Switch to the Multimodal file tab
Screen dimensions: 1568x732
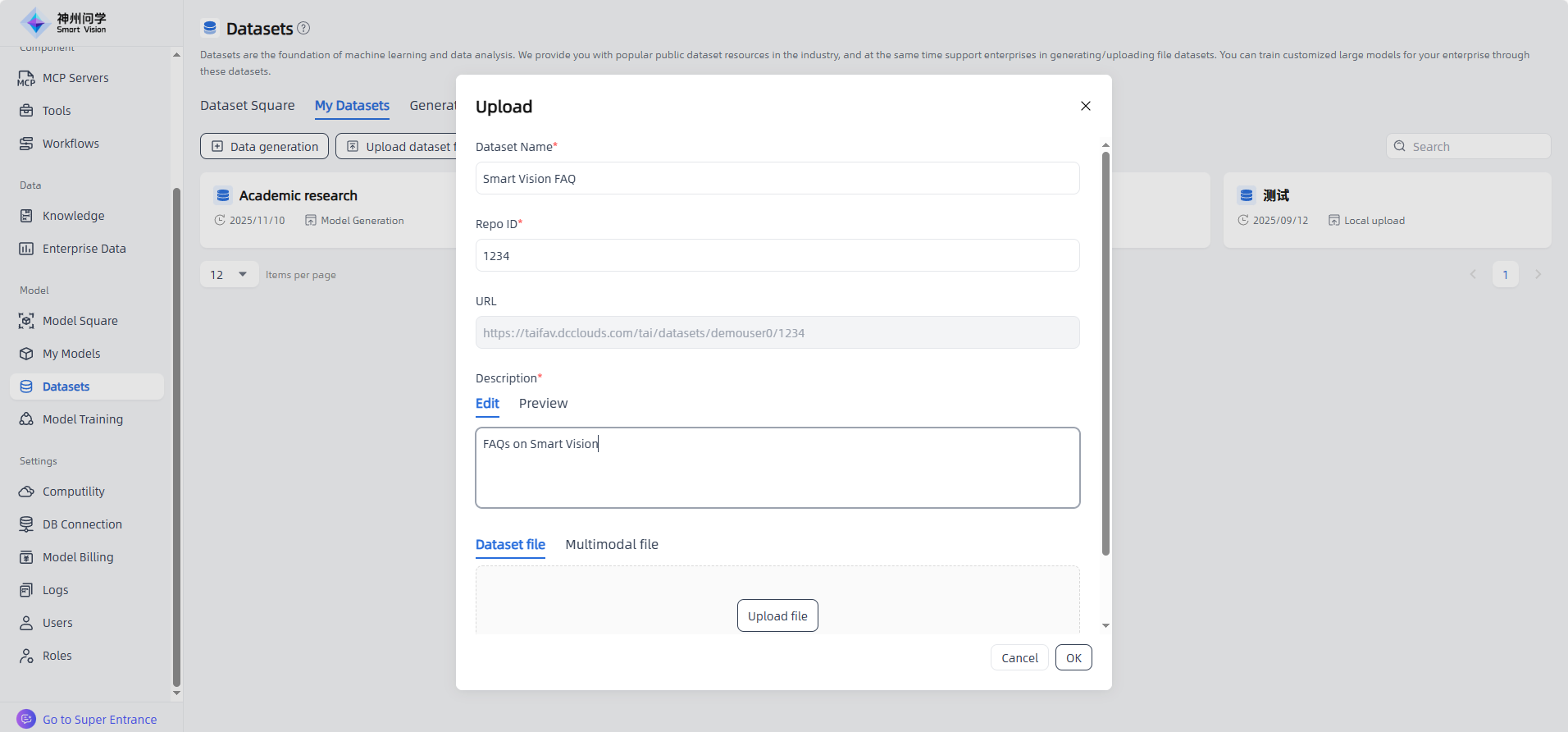(x=612, y=545)
